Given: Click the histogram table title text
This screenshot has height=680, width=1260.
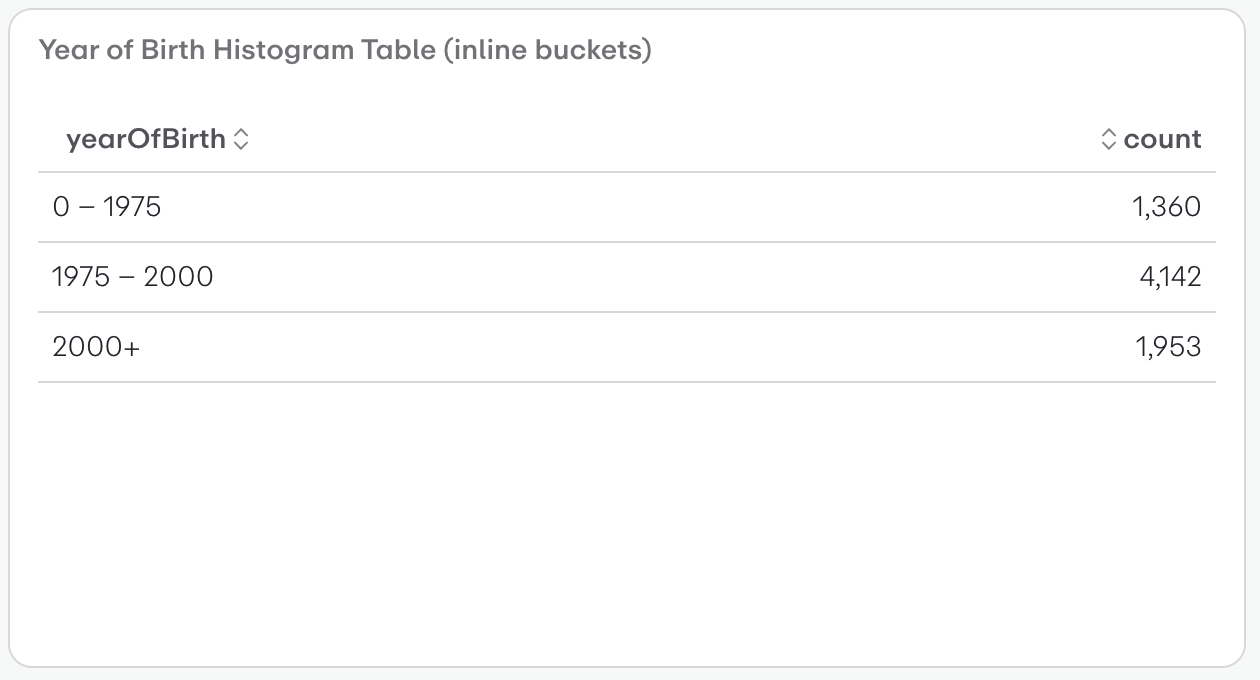Looking at the screenshot, I should pos(345,49).
